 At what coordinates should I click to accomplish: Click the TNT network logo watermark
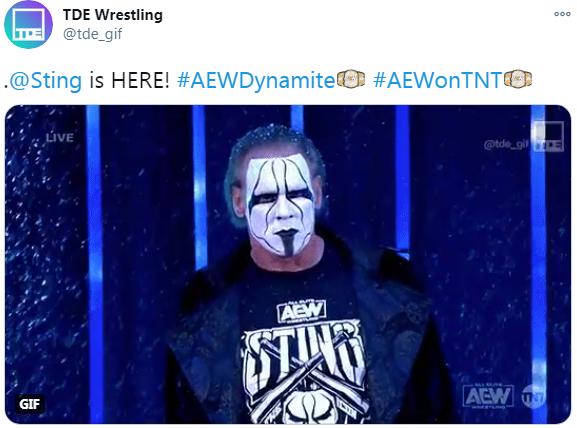[532, 396]
